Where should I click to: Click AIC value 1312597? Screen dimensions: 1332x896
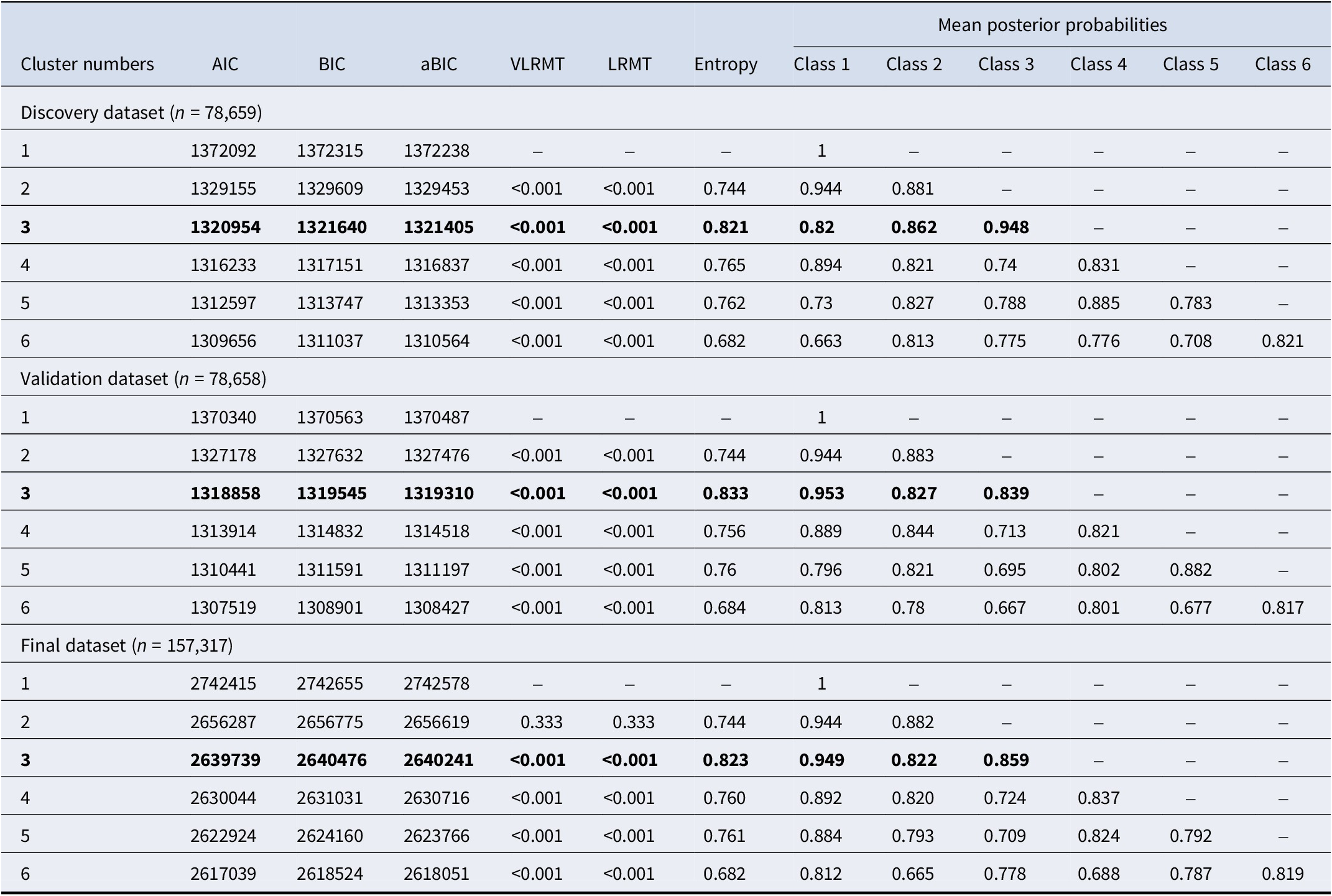coord(223,303)
